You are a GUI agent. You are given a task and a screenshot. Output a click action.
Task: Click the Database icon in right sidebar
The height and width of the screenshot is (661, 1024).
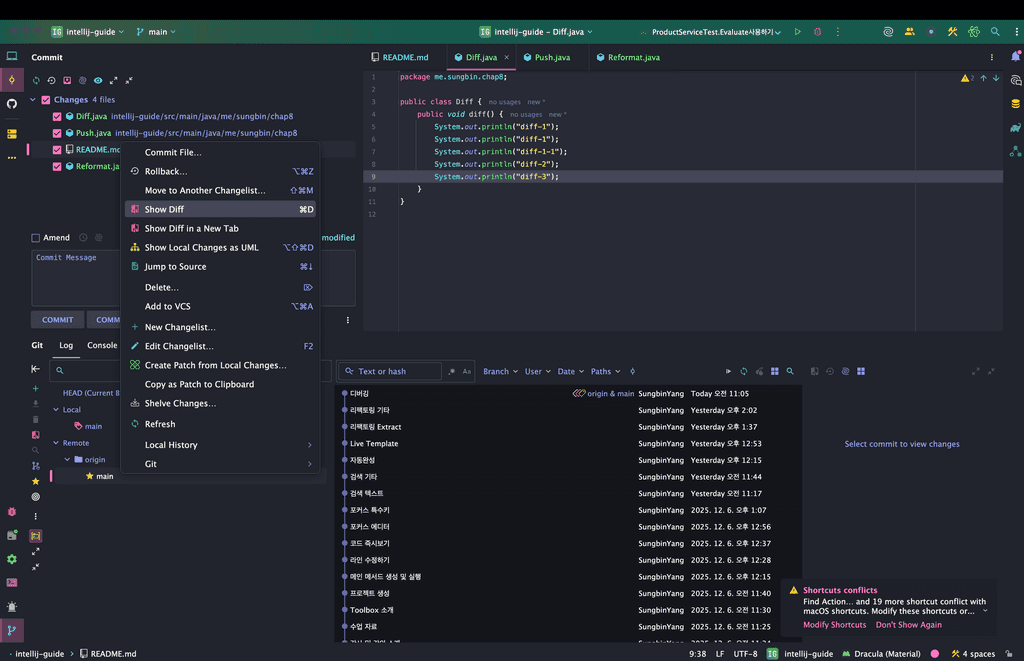[x=1015, y=103]
